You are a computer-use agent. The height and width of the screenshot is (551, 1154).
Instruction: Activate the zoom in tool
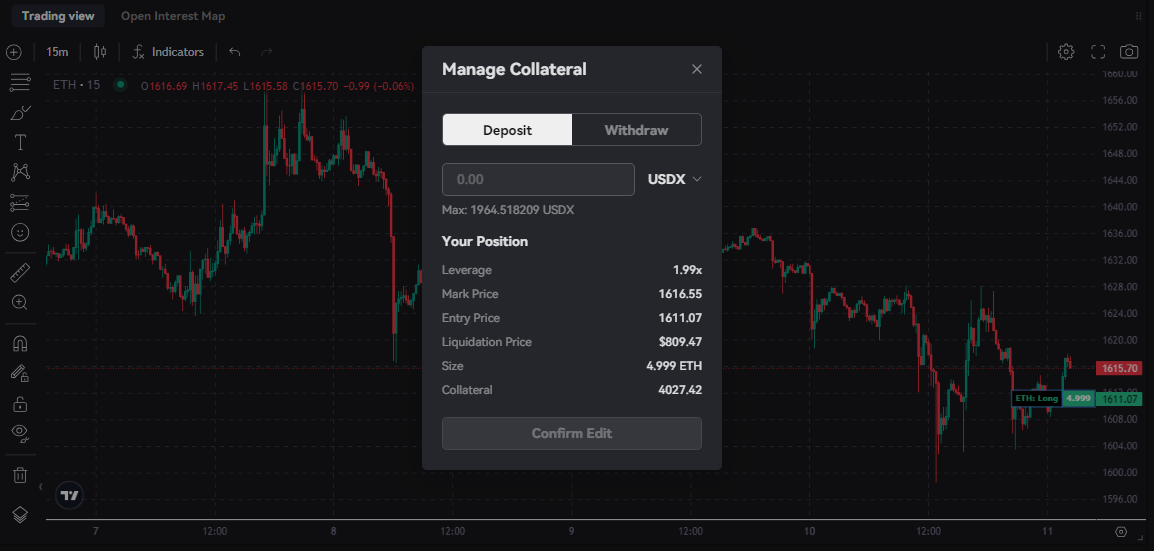click(x=20, y=302)
